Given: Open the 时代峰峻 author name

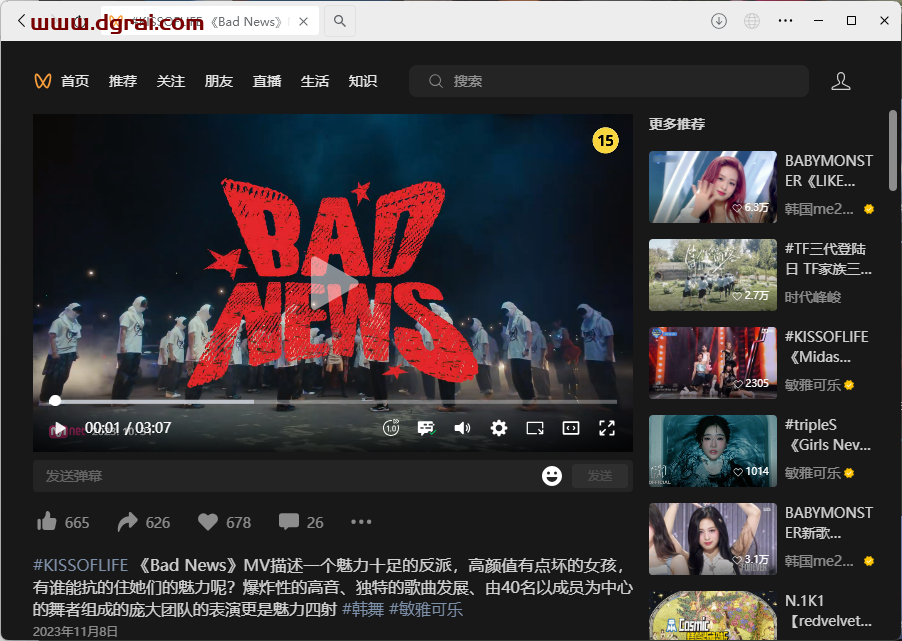Looking at the screenshot, I should click(x=813, y=297).
